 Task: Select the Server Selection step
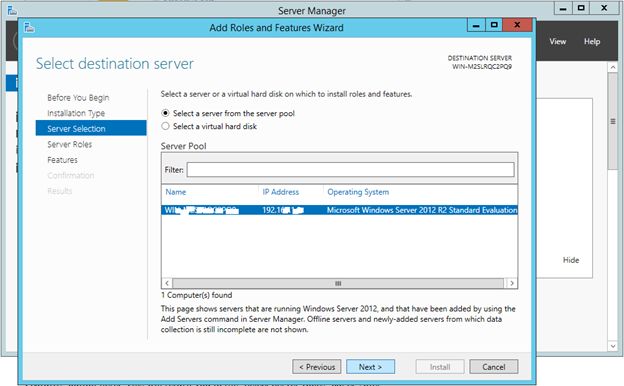(91, 128)
